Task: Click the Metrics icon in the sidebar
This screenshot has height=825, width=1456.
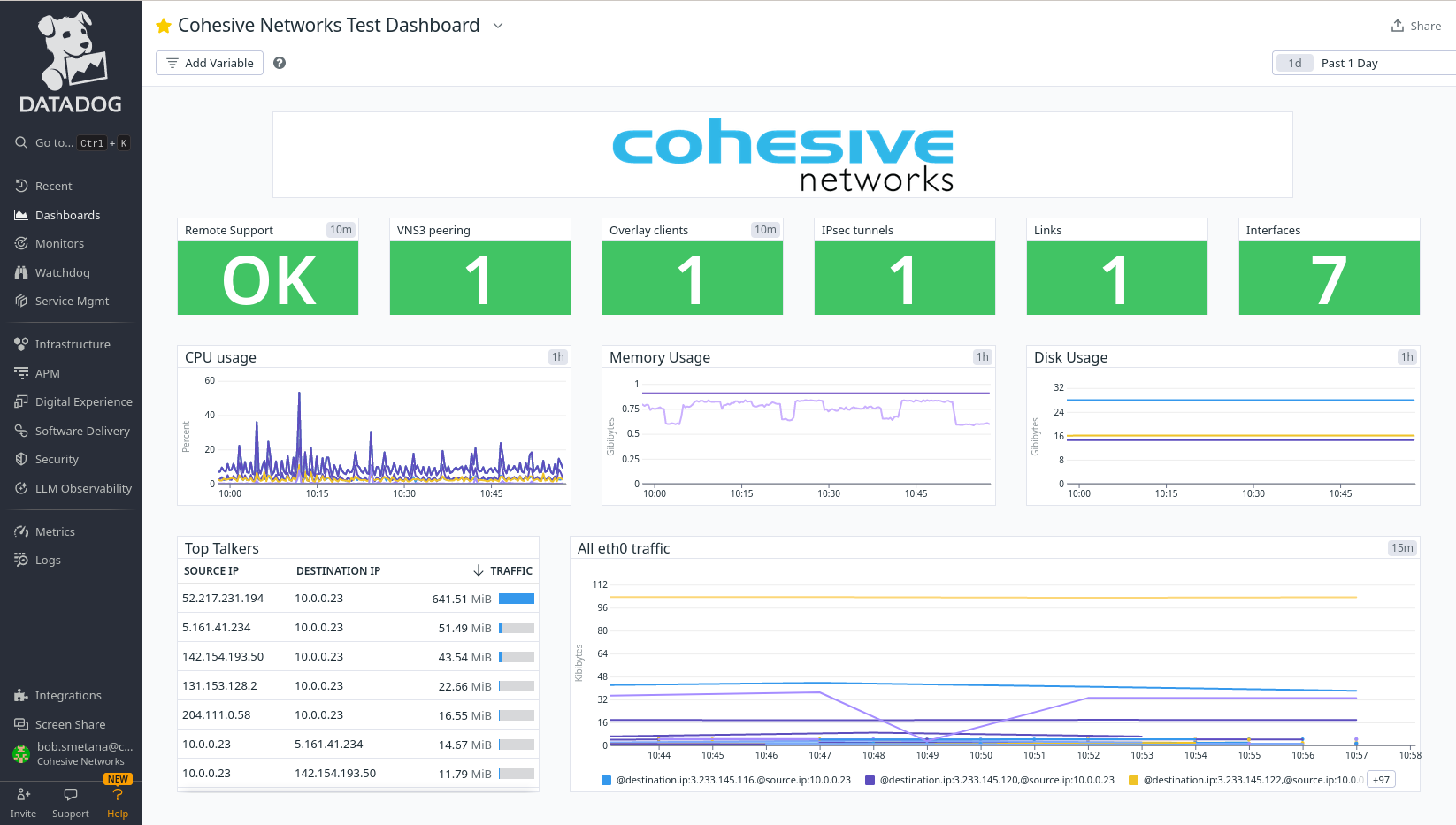Action: coord(21,531)
